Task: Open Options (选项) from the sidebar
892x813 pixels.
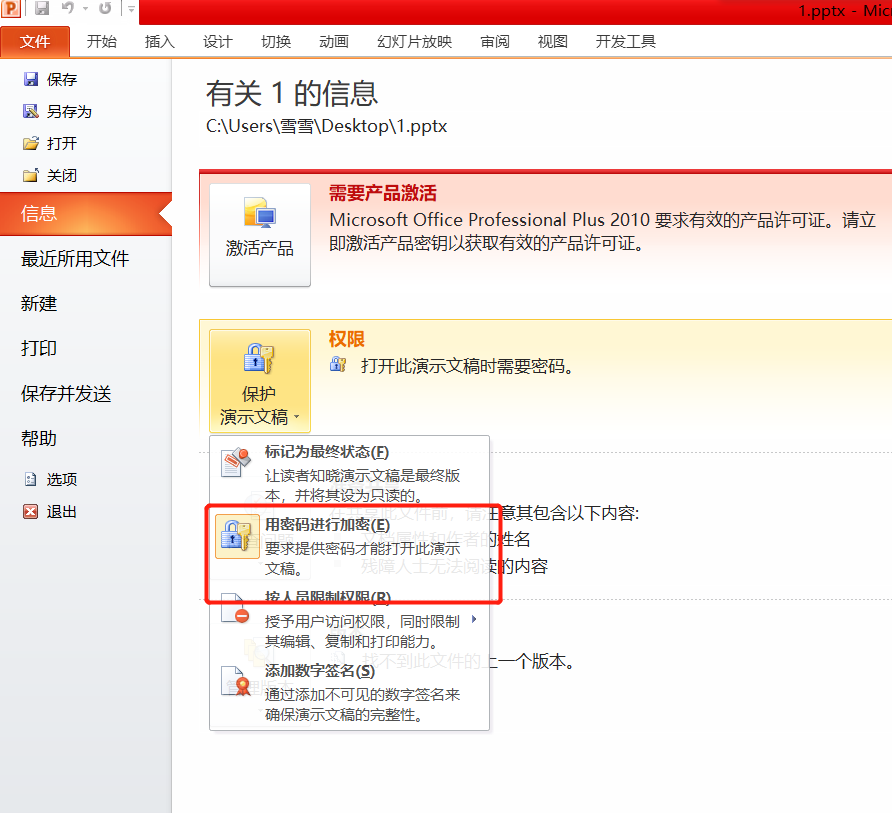Action: 61,480
